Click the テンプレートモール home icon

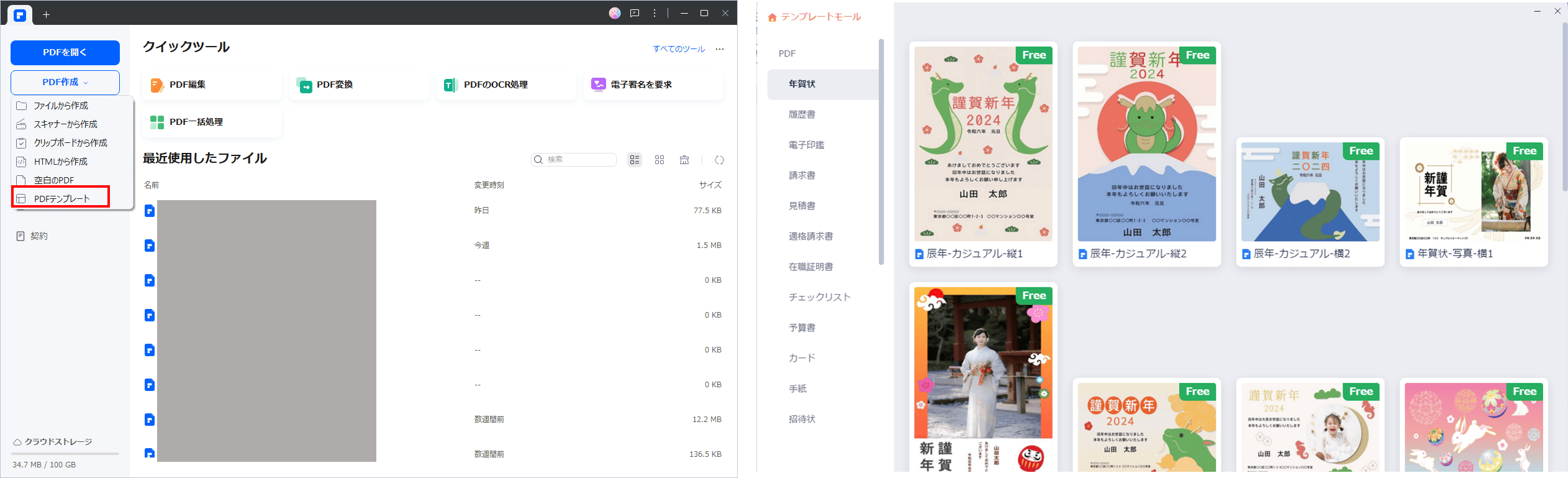click(772, 17)
